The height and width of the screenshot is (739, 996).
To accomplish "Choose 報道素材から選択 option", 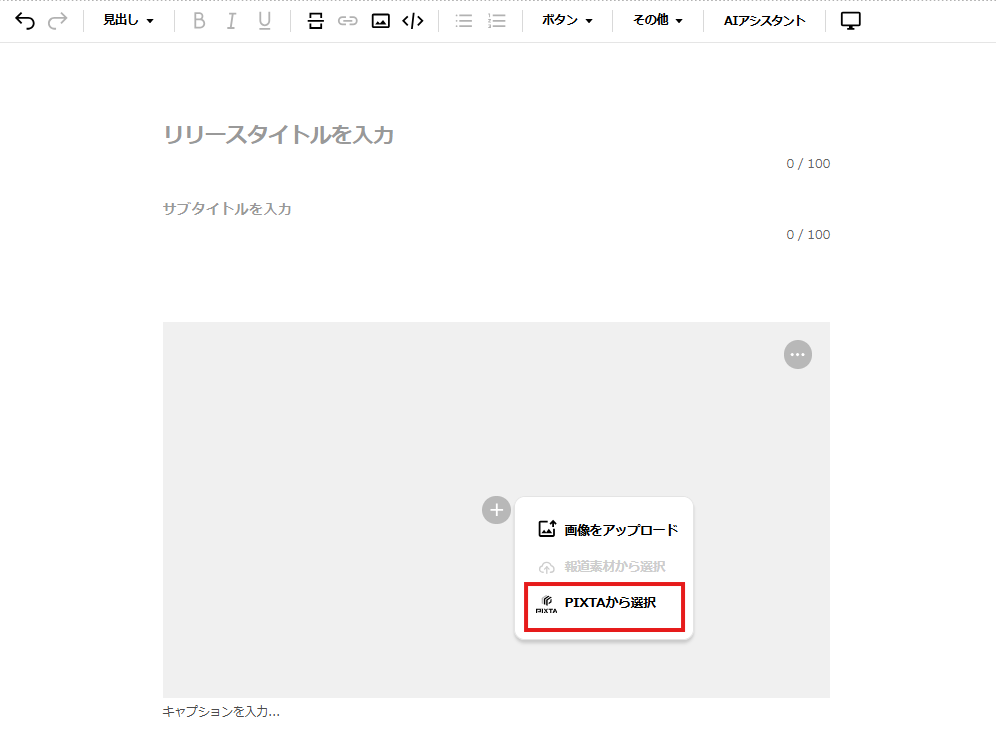I will pyautogui.click(x=603, y=566).
